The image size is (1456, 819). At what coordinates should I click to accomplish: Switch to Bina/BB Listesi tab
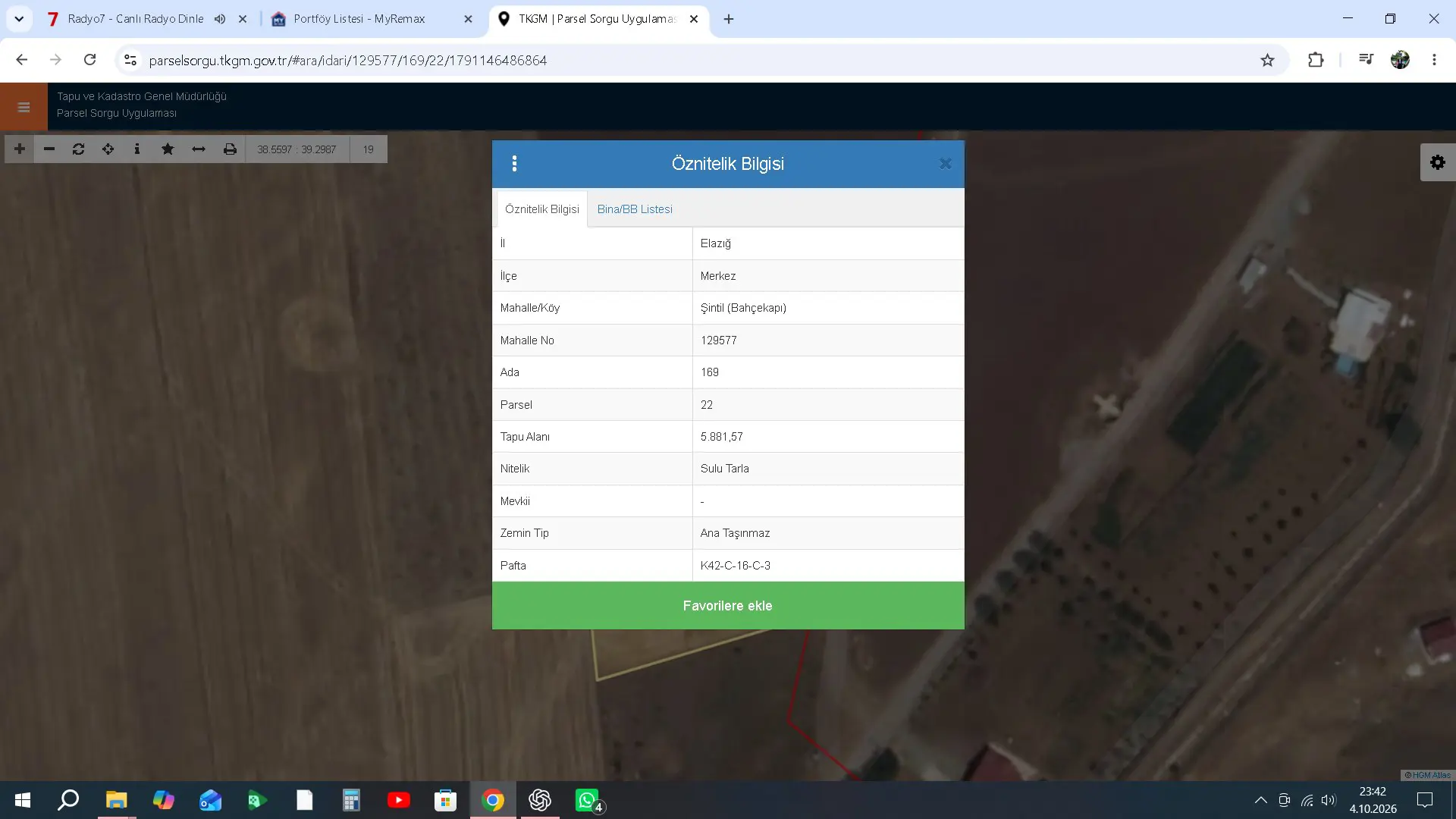click(635, 209)
